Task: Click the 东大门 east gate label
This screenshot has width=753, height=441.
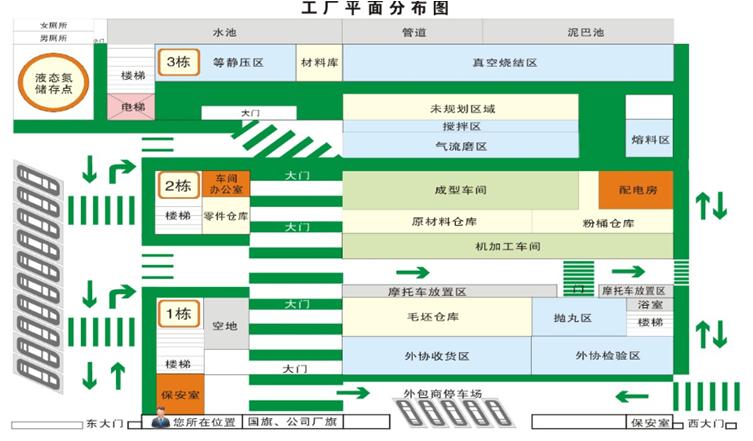Action: (103, 423)
